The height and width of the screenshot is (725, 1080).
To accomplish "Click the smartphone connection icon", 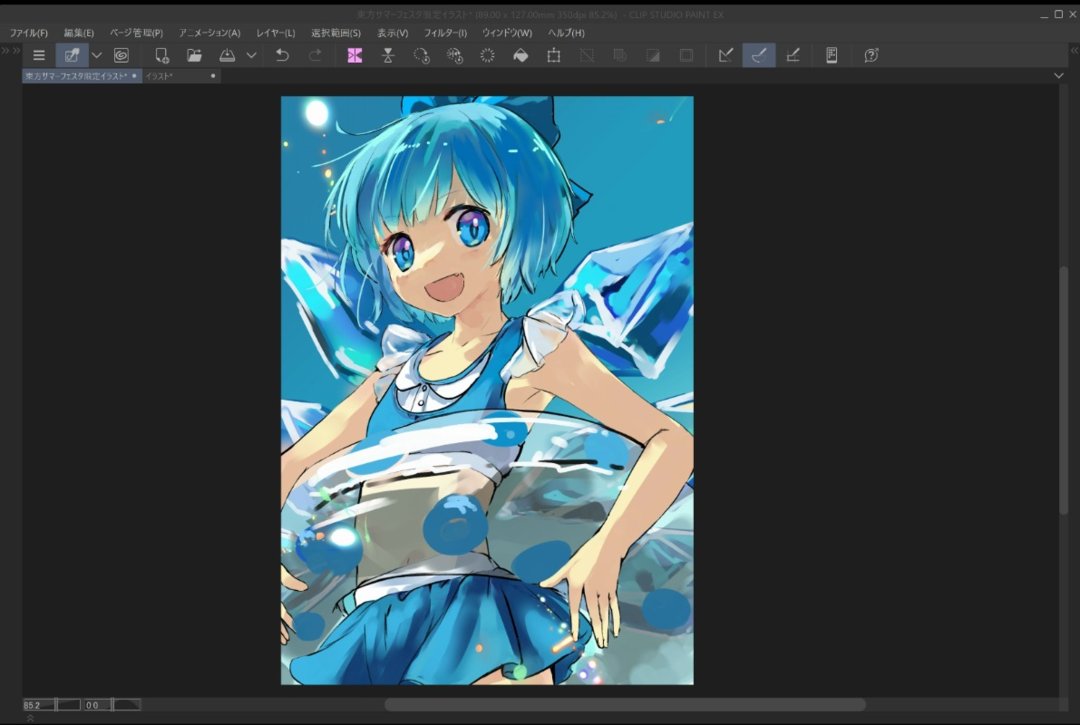I will (831, 55).
